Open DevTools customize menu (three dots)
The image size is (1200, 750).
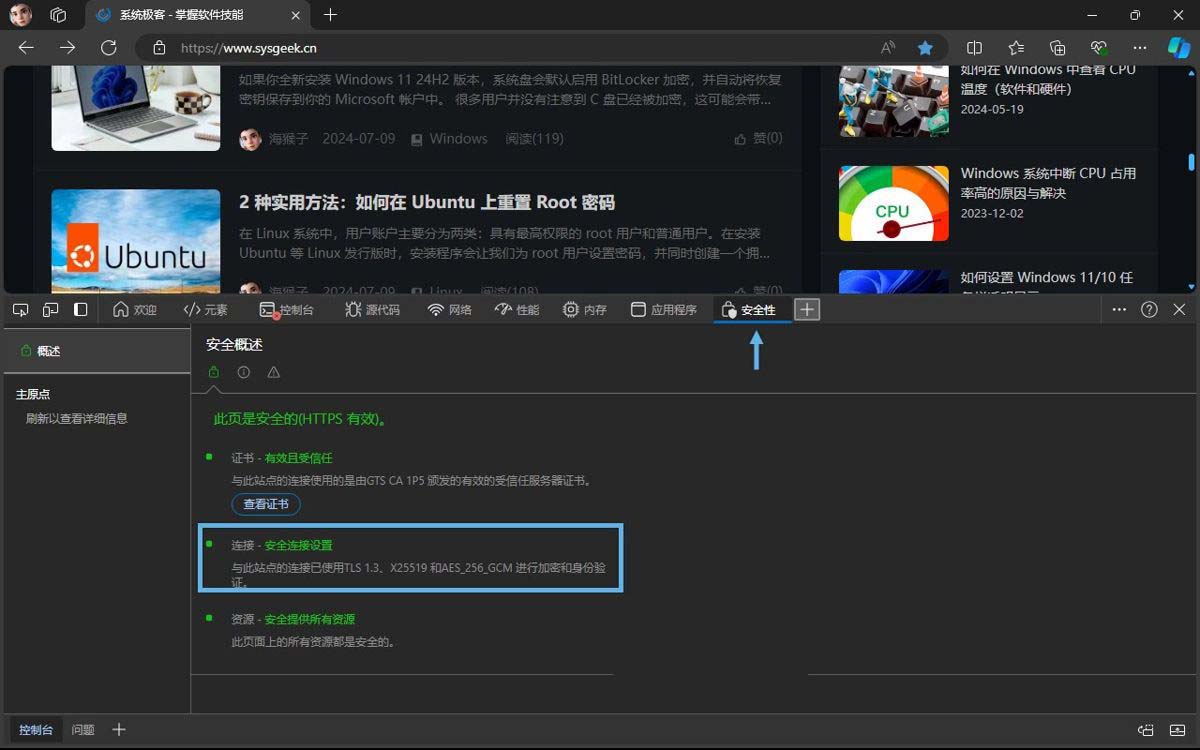pyautogui.click(x=1119, y=310)
